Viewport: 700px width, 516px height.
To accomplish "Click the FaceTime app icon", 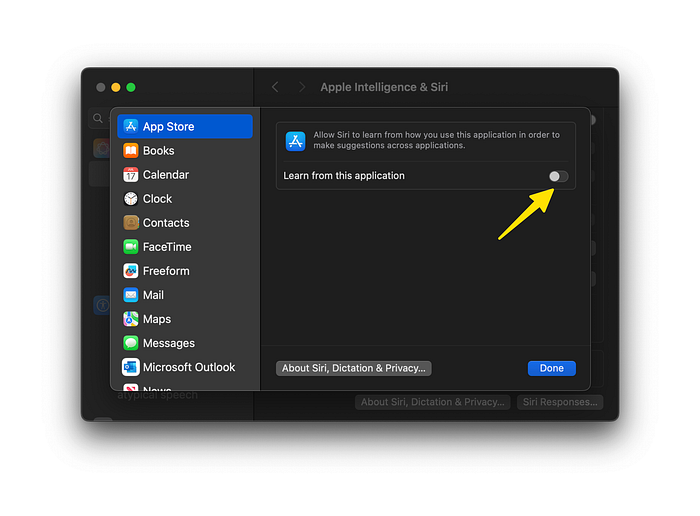I will click(131, 247).
